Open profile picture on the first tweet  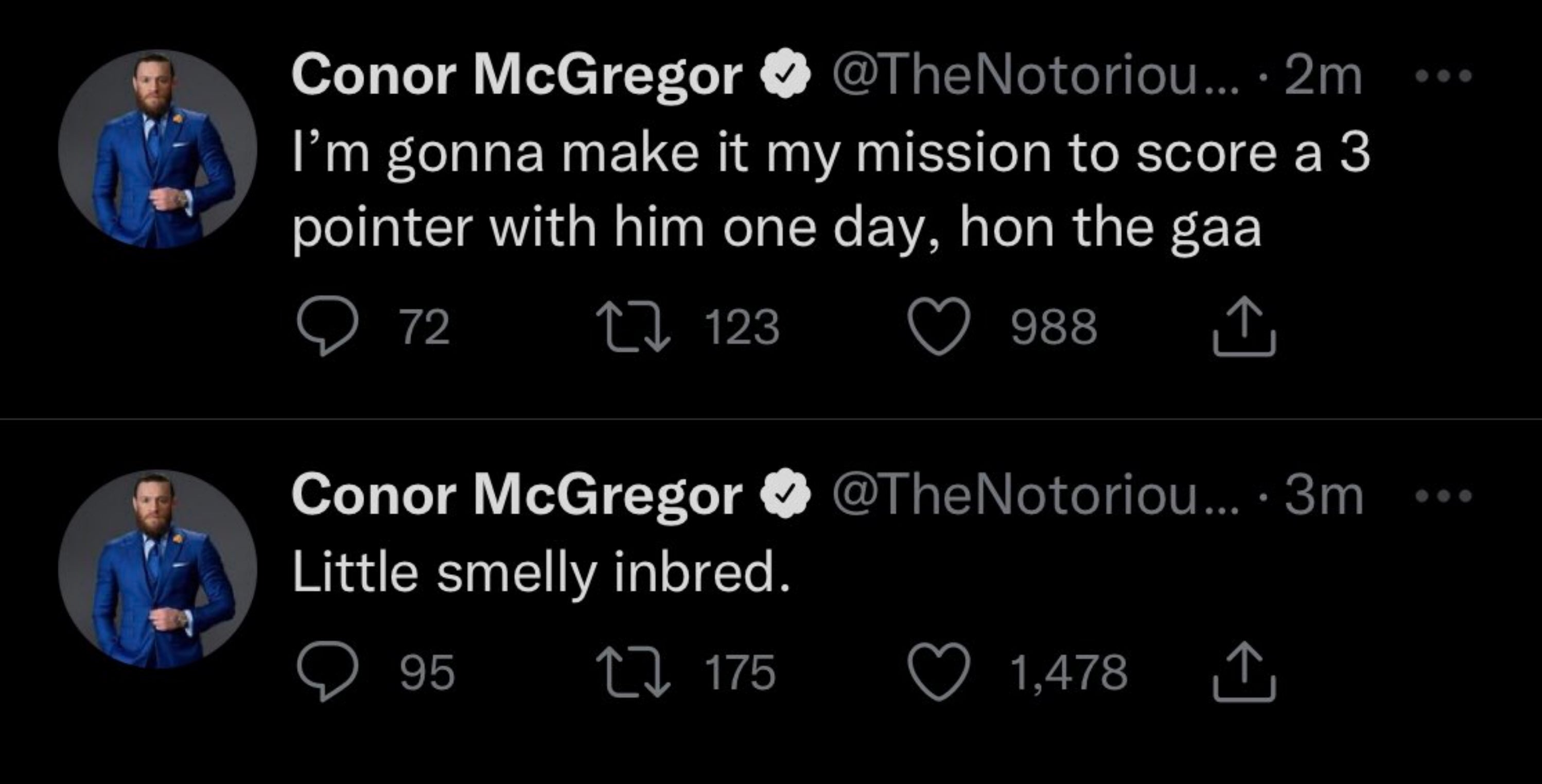(x=157, y=149)
